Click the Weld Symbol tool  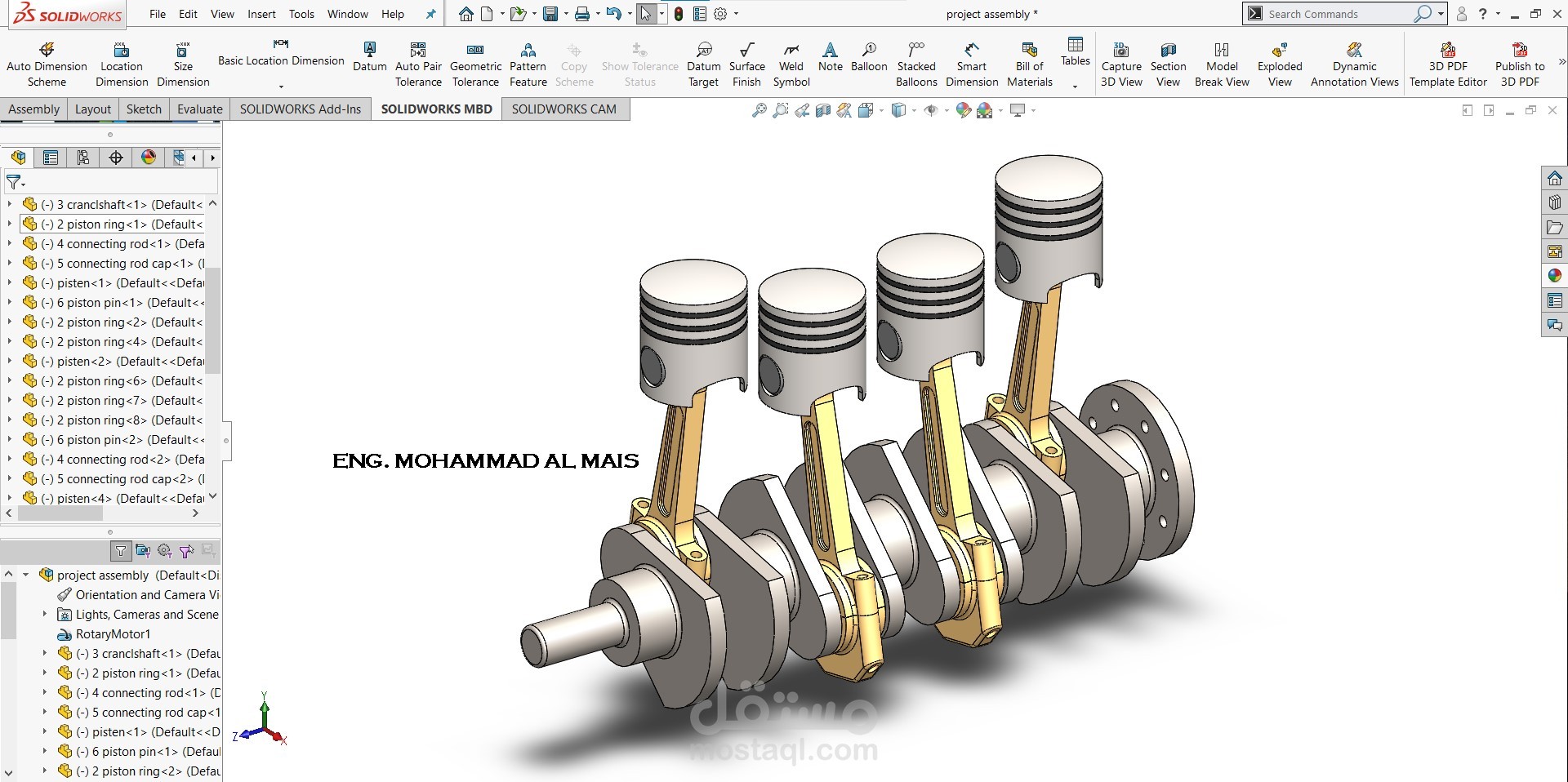click(x=790, y=61)
